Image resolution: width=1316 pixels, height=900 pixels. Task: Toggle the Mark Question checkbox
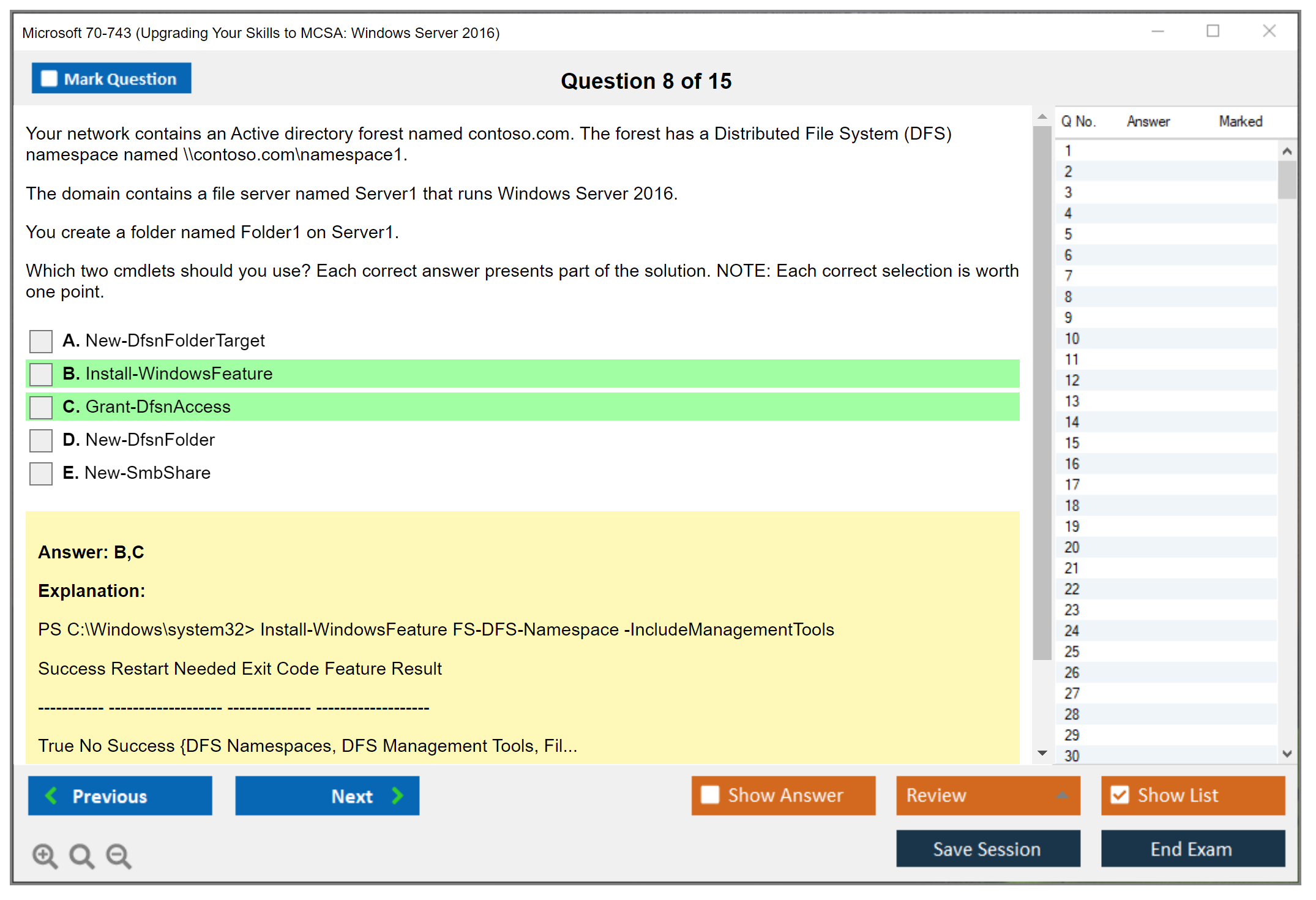click(x=49, y=79)
